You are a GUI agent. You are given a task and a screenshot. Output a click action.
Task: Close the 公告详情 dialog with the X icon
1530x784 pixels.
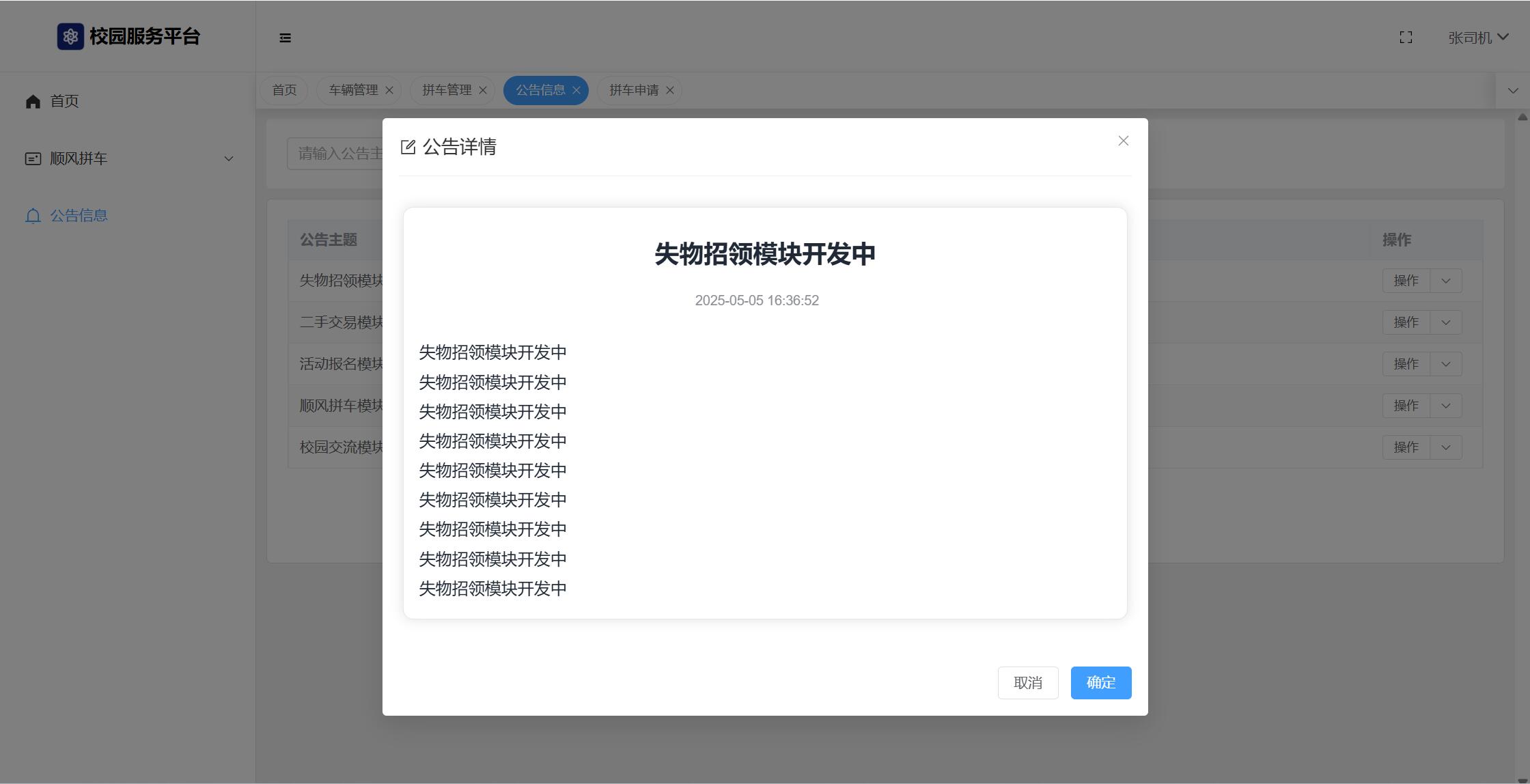tap(1123, 141)
